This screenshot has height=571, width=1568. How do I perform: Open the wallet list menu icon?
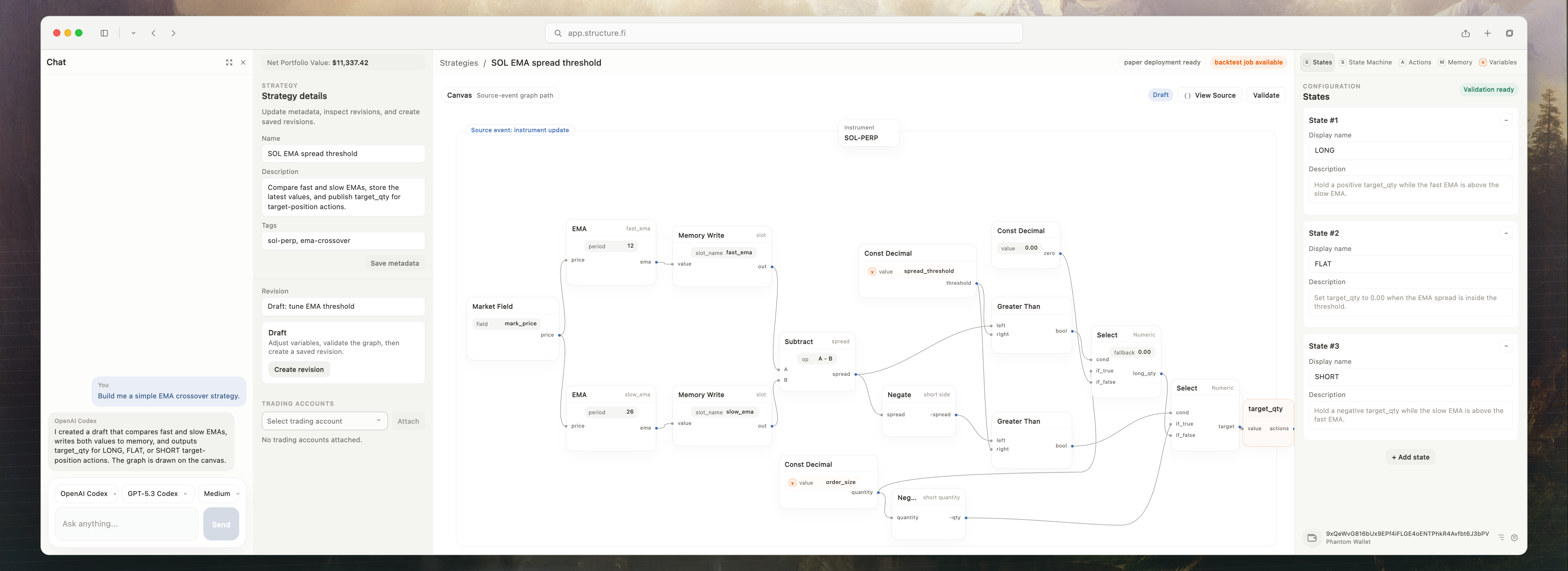pyautogui.click(x=1501, y=537)
